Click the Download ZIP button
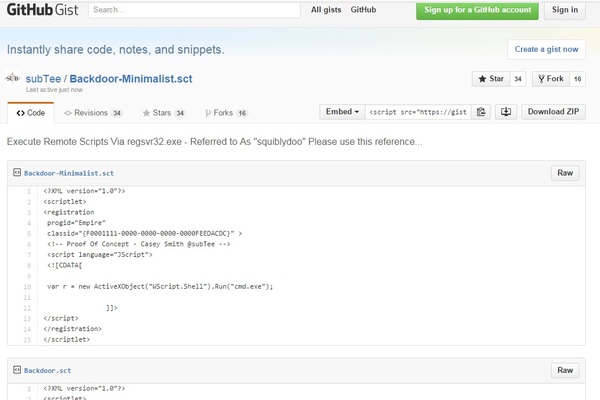This screenshot has height=400, width=600. 553,112
